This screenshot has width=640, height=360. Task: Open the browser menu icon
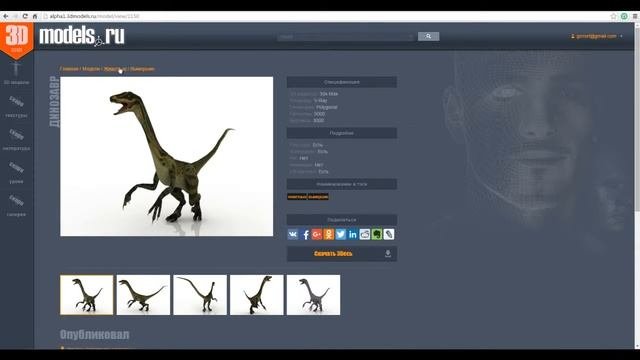tap(635, 16)
